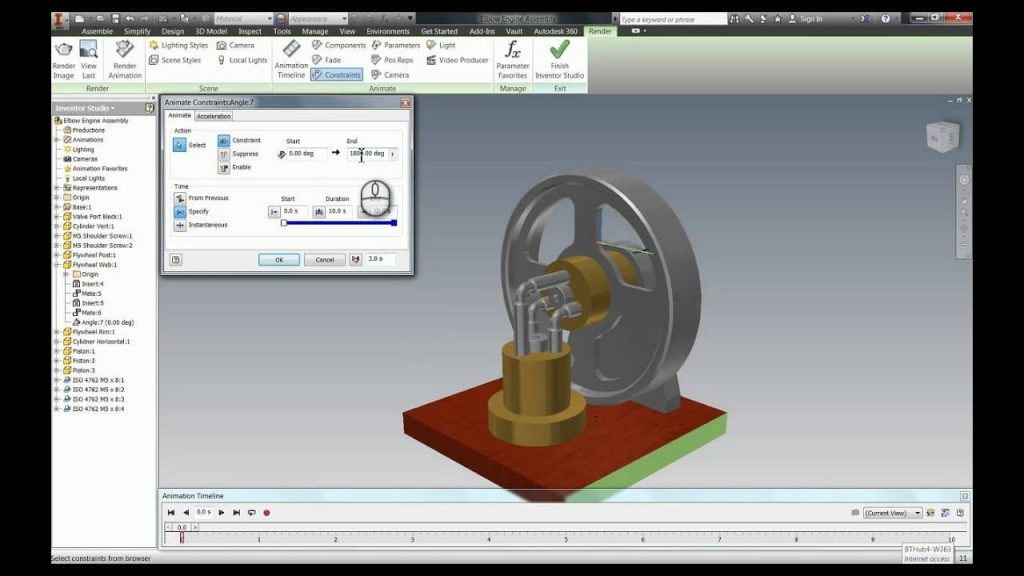
Task: Open Render Image tool
Action: [x=63, y=59]
